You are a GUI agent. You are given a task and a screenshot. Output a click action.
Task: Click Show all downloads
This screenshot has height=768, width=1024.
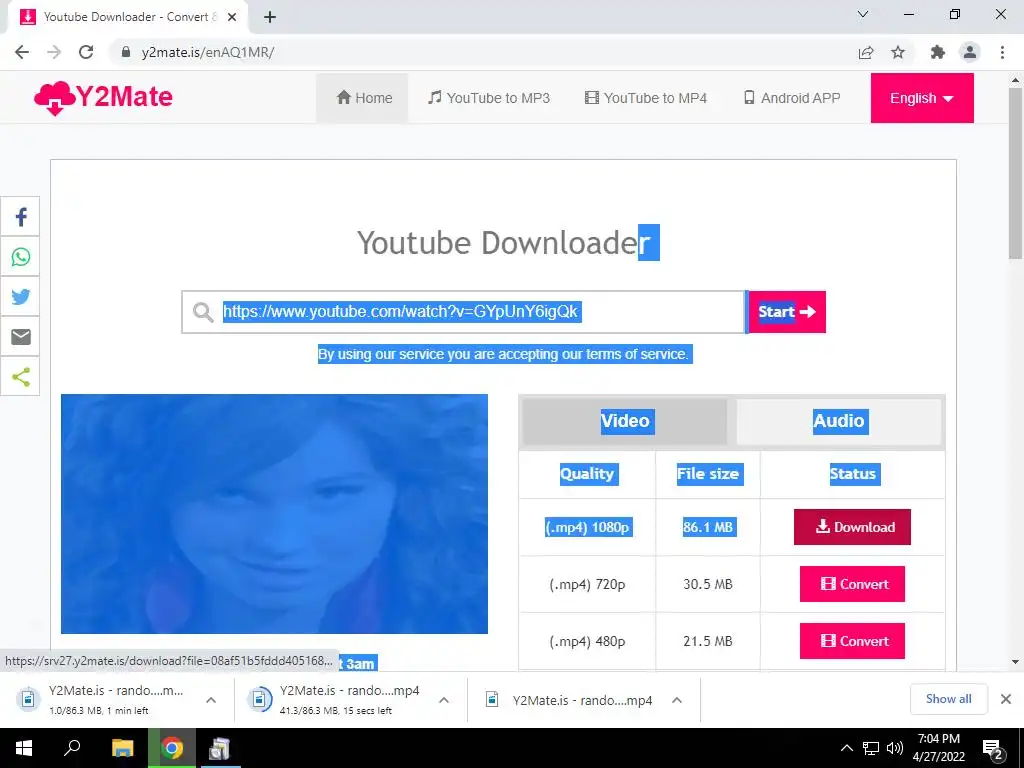click(x=948, y=699)
